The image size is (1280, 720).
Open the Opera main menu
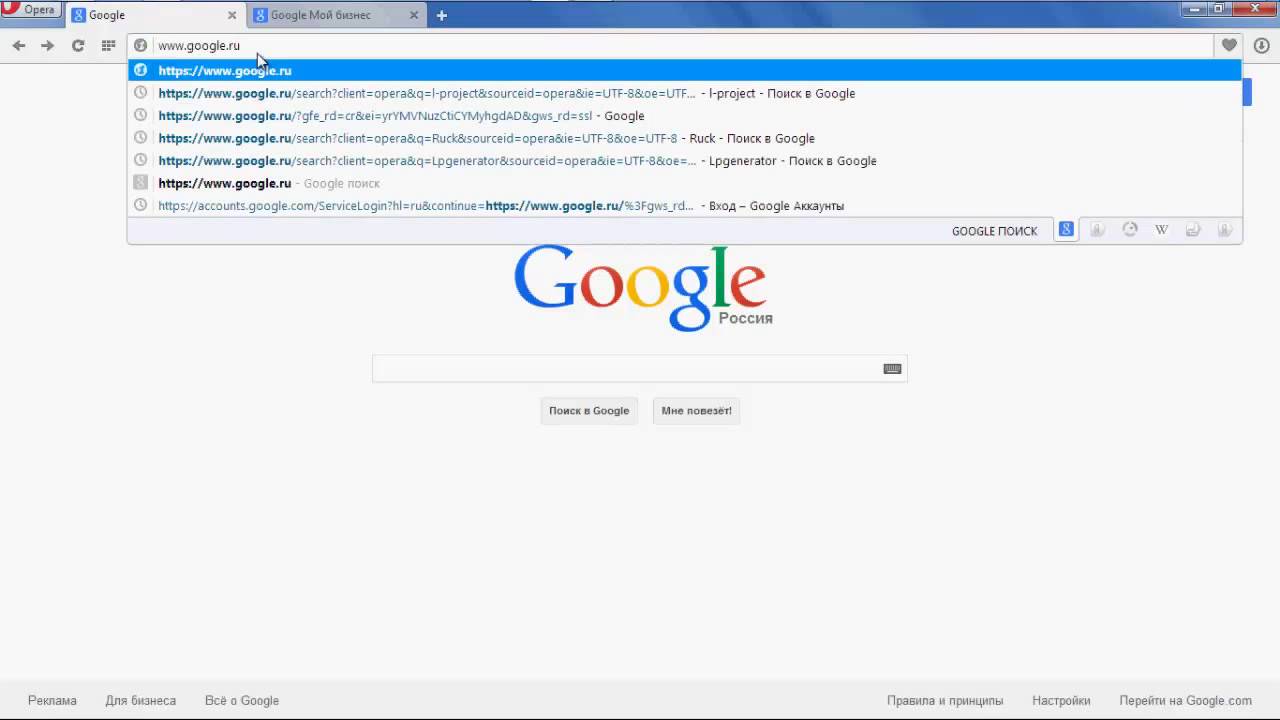coord(31,10)
